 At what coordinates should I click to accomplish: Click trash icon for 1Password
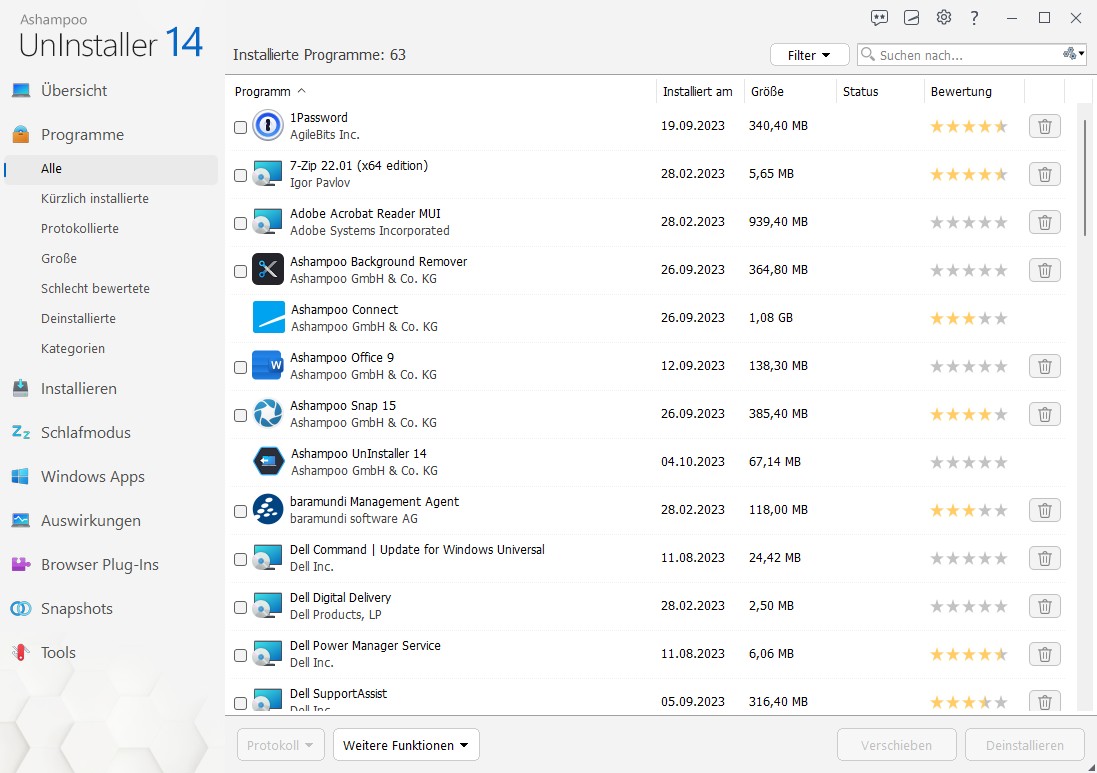[x=1045, y=126]
